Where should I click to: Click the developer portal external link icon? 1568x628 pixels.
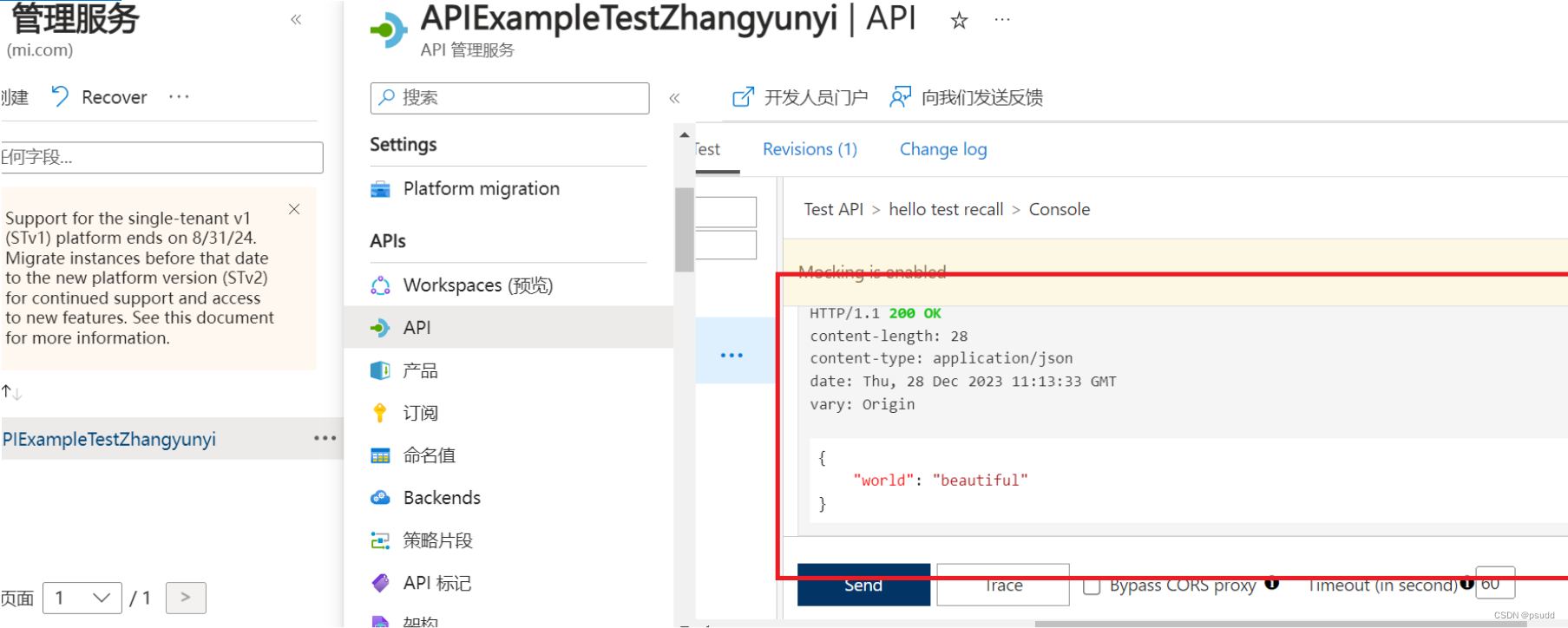click(743, 97)
